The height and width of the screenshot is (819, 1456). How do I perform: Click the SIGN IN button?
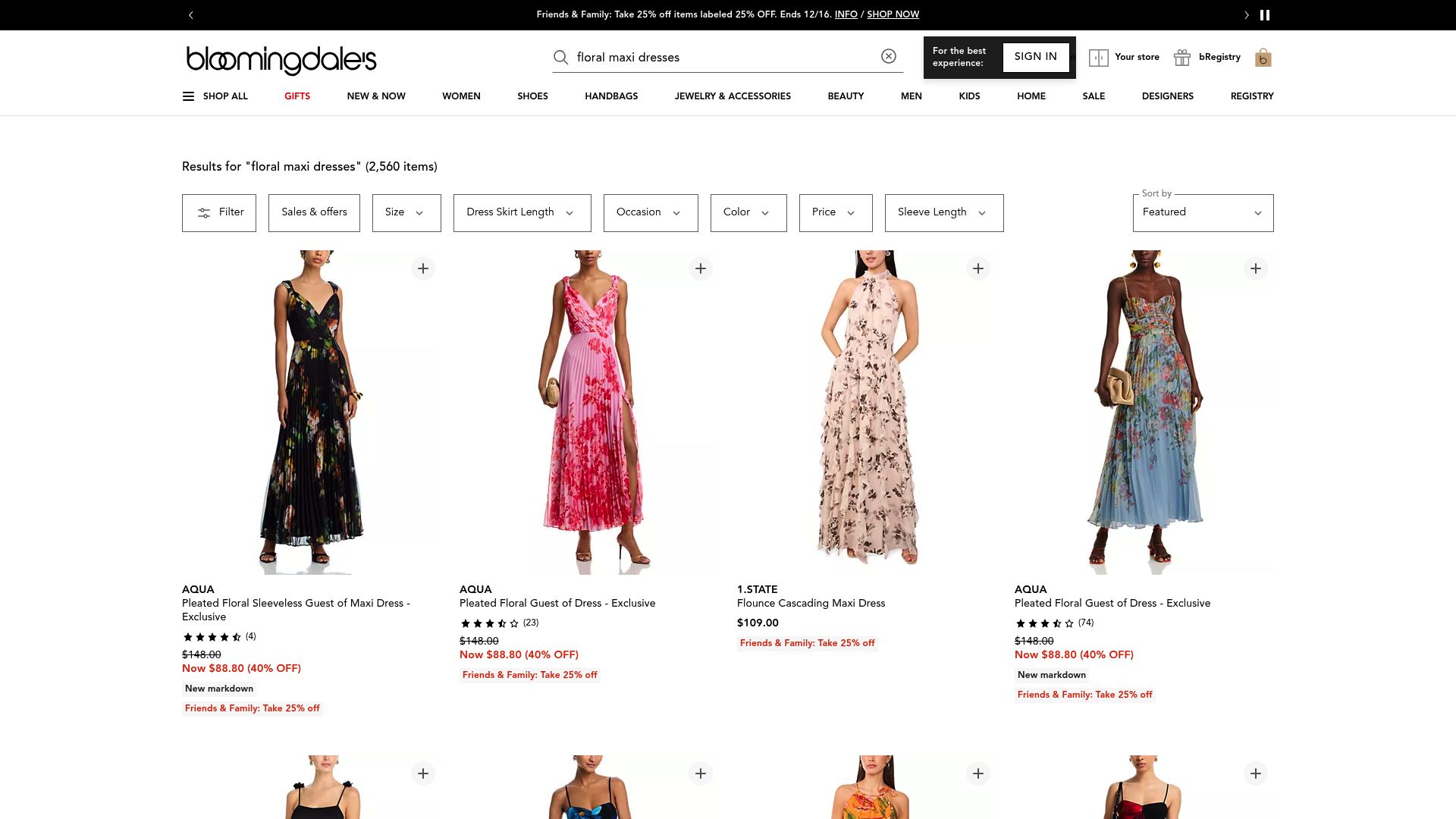coord(1036,56)
